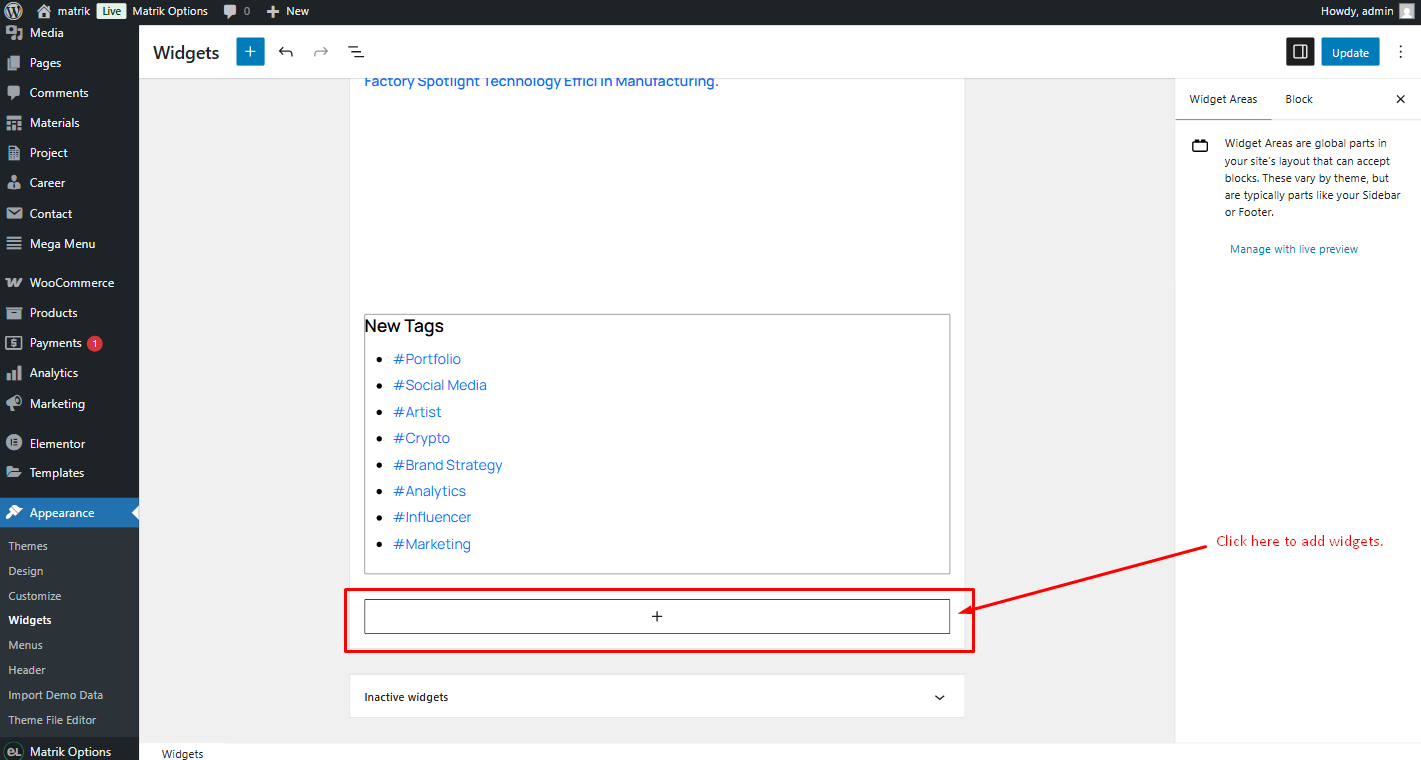Open Templates in the admin sidebar
The image size is (1421, 760).
pos(69,473)
